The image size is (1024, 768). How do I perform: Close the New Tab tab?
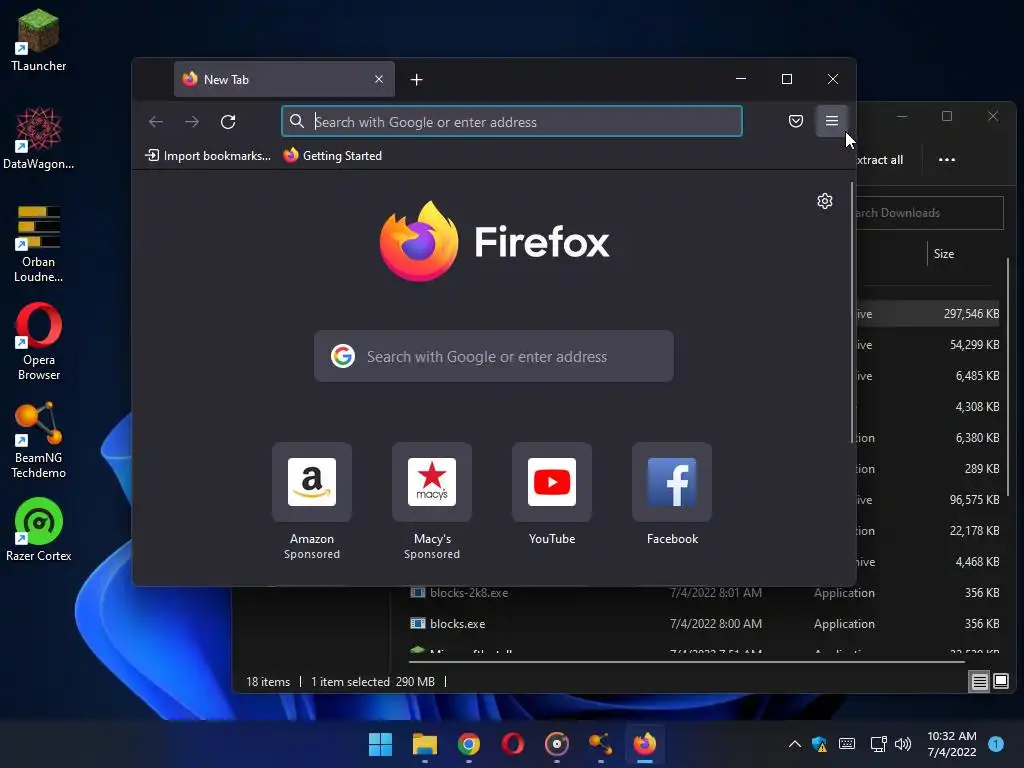click(x=379, y=79)
